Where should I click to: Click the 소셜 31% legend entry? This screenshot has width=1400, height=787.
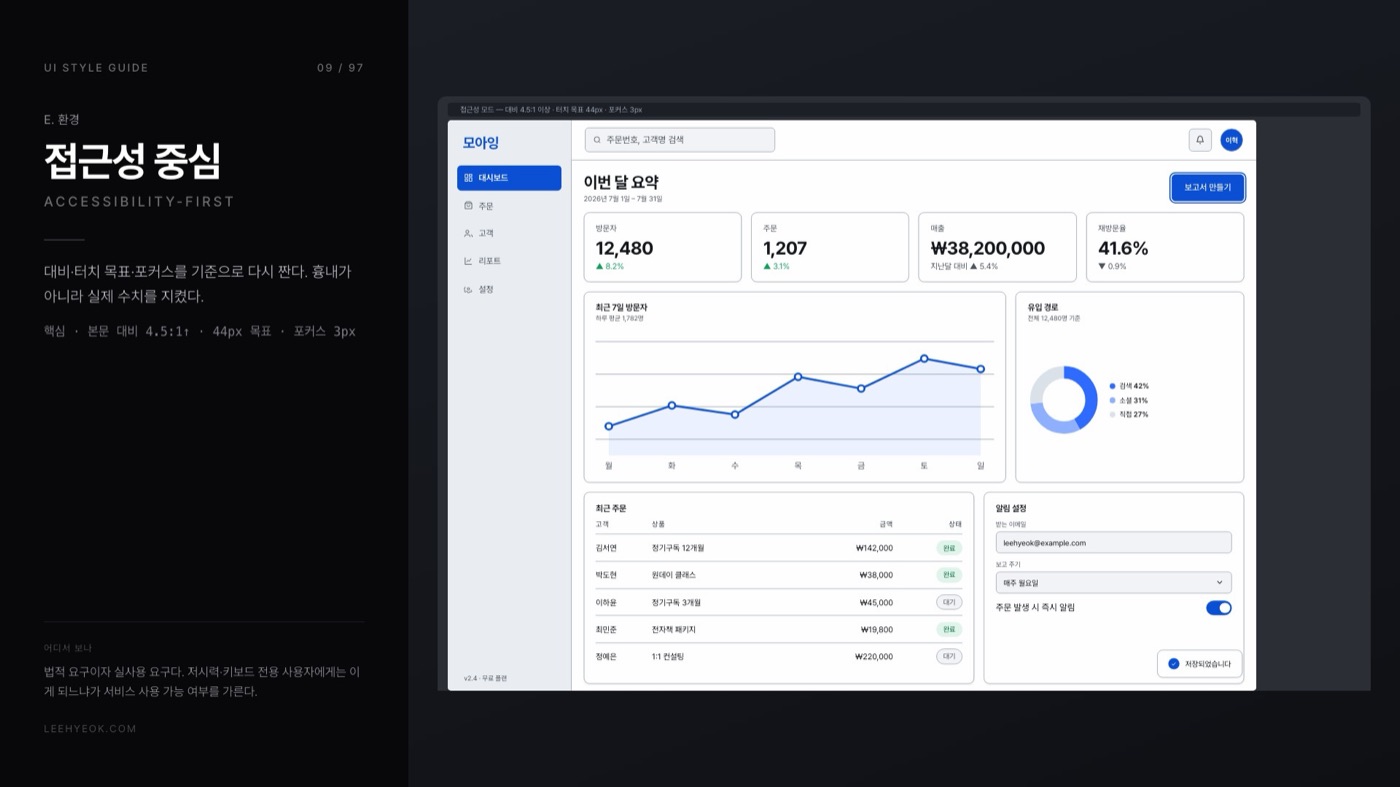coord(1129,400)
